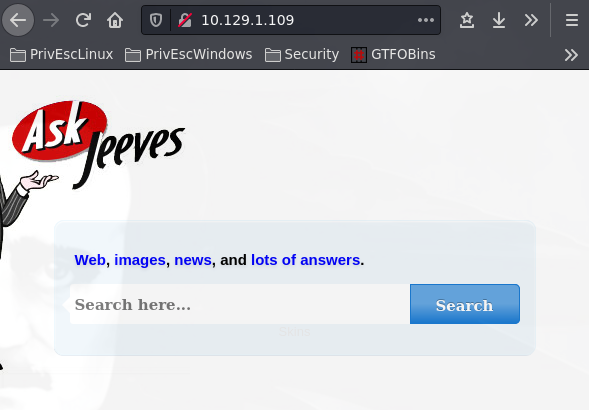Open the page actions three-dot menu
This screenshot has width=589, height=410.
[x=426, y=20]
